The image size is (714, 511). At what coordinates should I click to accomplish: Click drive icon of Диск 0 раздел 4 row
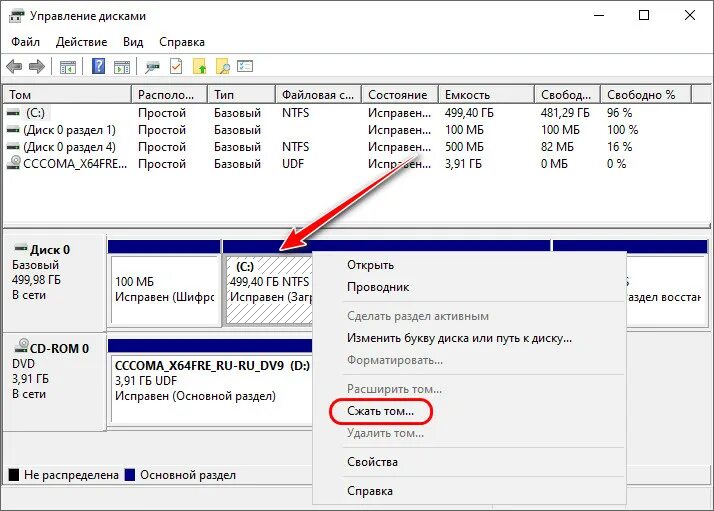point(14,147)
